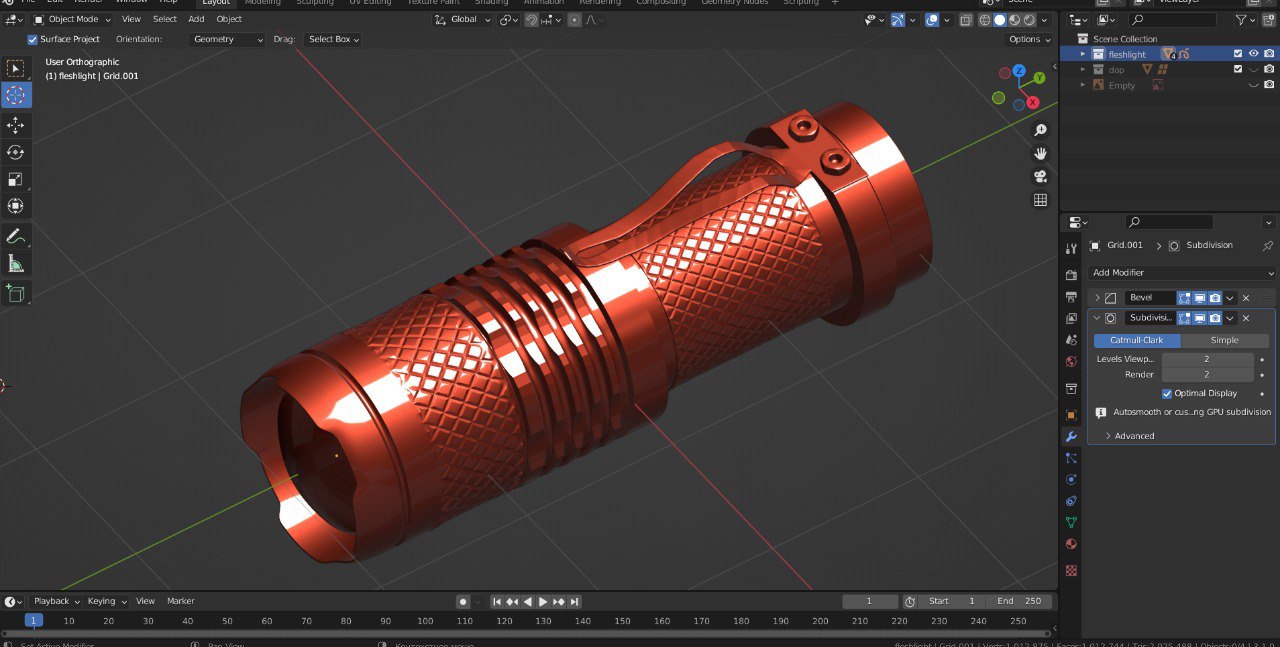Remove the Bevel modifier
The width and height of the screenshot is (1280, 647).
point(1246,298)
